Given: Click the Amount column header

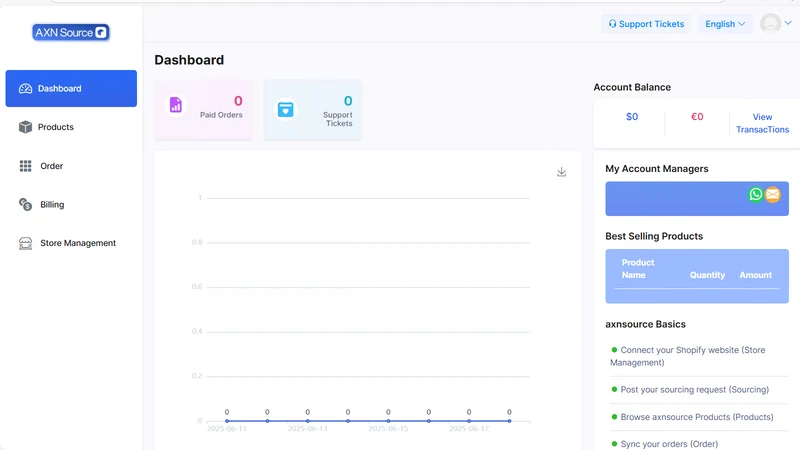Looking at the screenshot, I should tap(756, 275).
